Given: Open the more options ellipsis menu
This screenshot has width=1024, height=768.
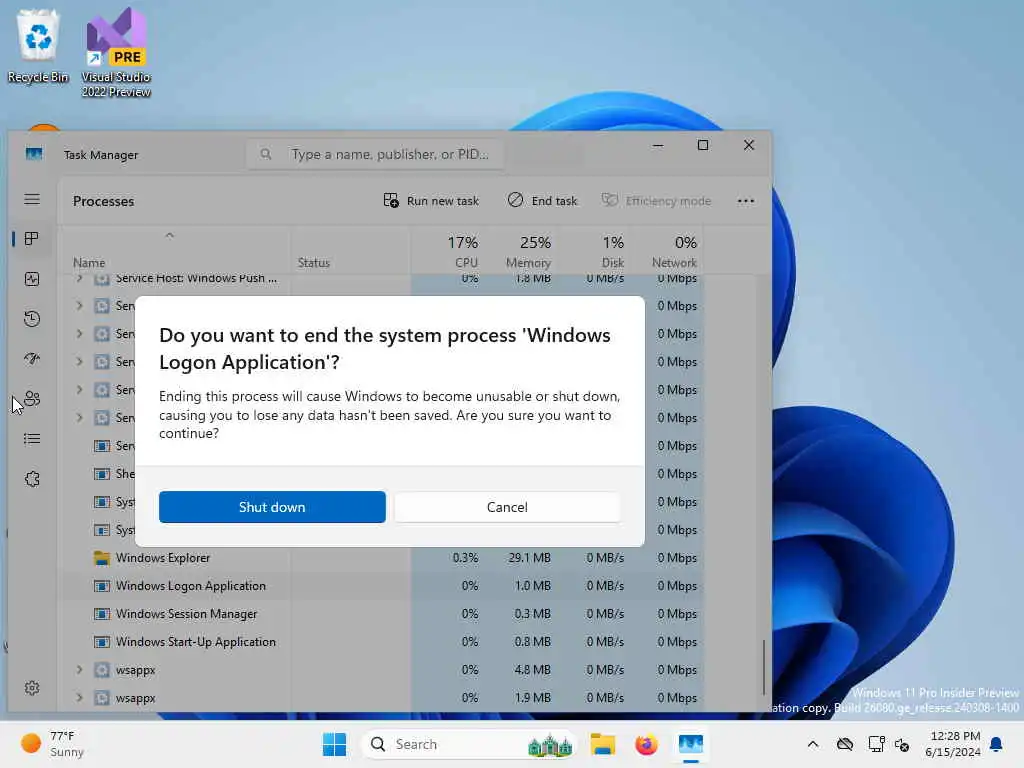Looking at the screenshot, I should click(745, 200).
